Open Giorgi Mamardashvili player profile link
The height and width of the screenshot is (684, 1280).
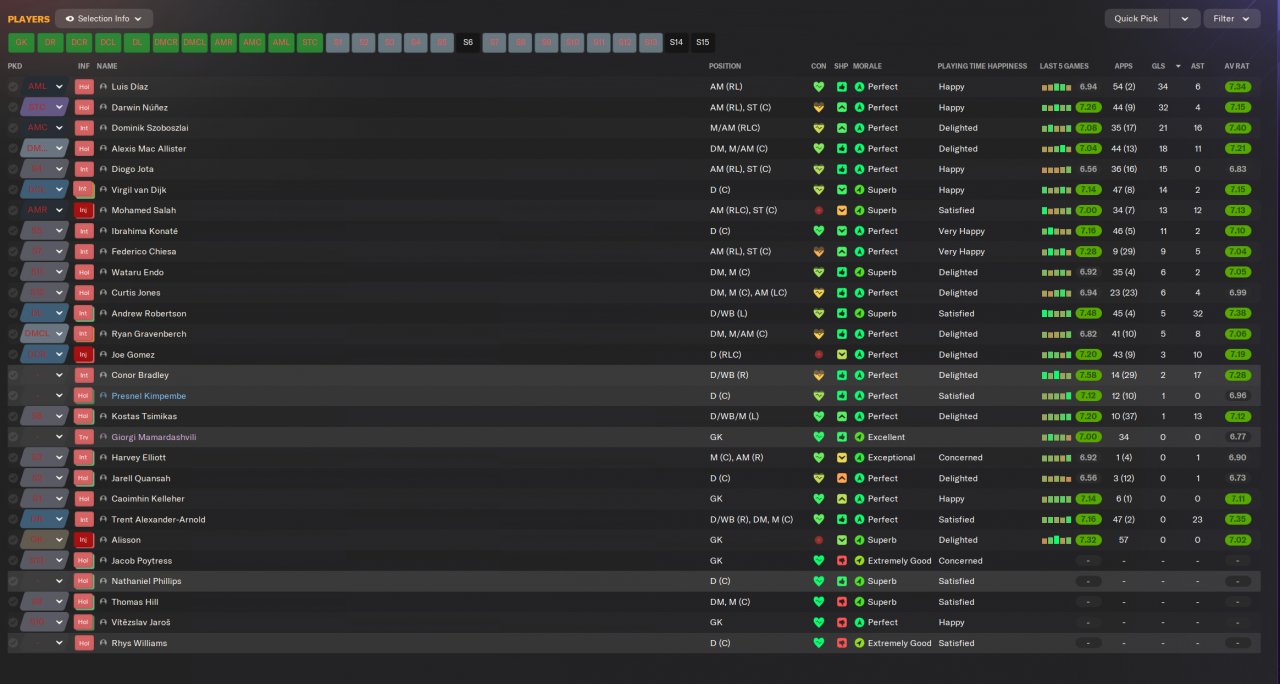tap(154, 437)
